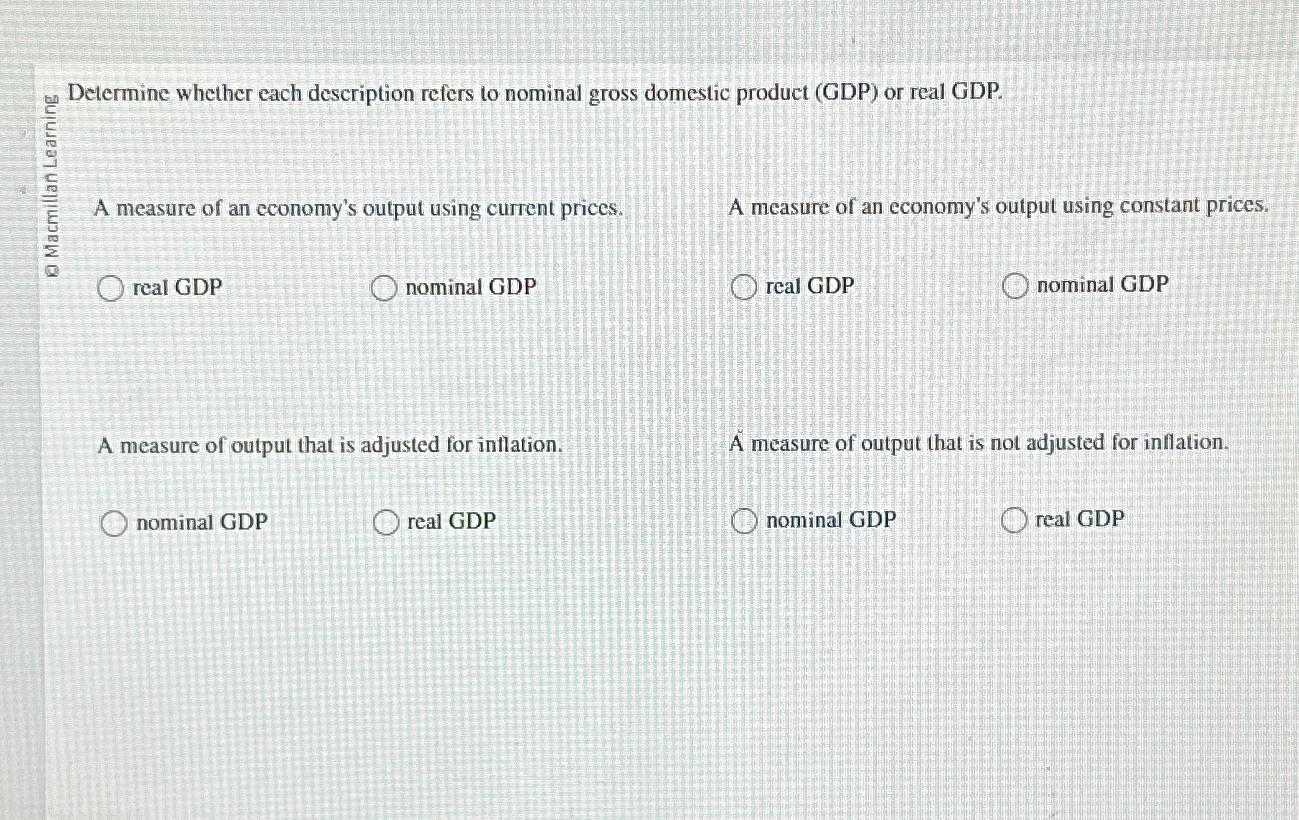Select nominal GDP for the constant prices question
This screenshot has height=820, width=1299.
click(x=1017, y=287)
